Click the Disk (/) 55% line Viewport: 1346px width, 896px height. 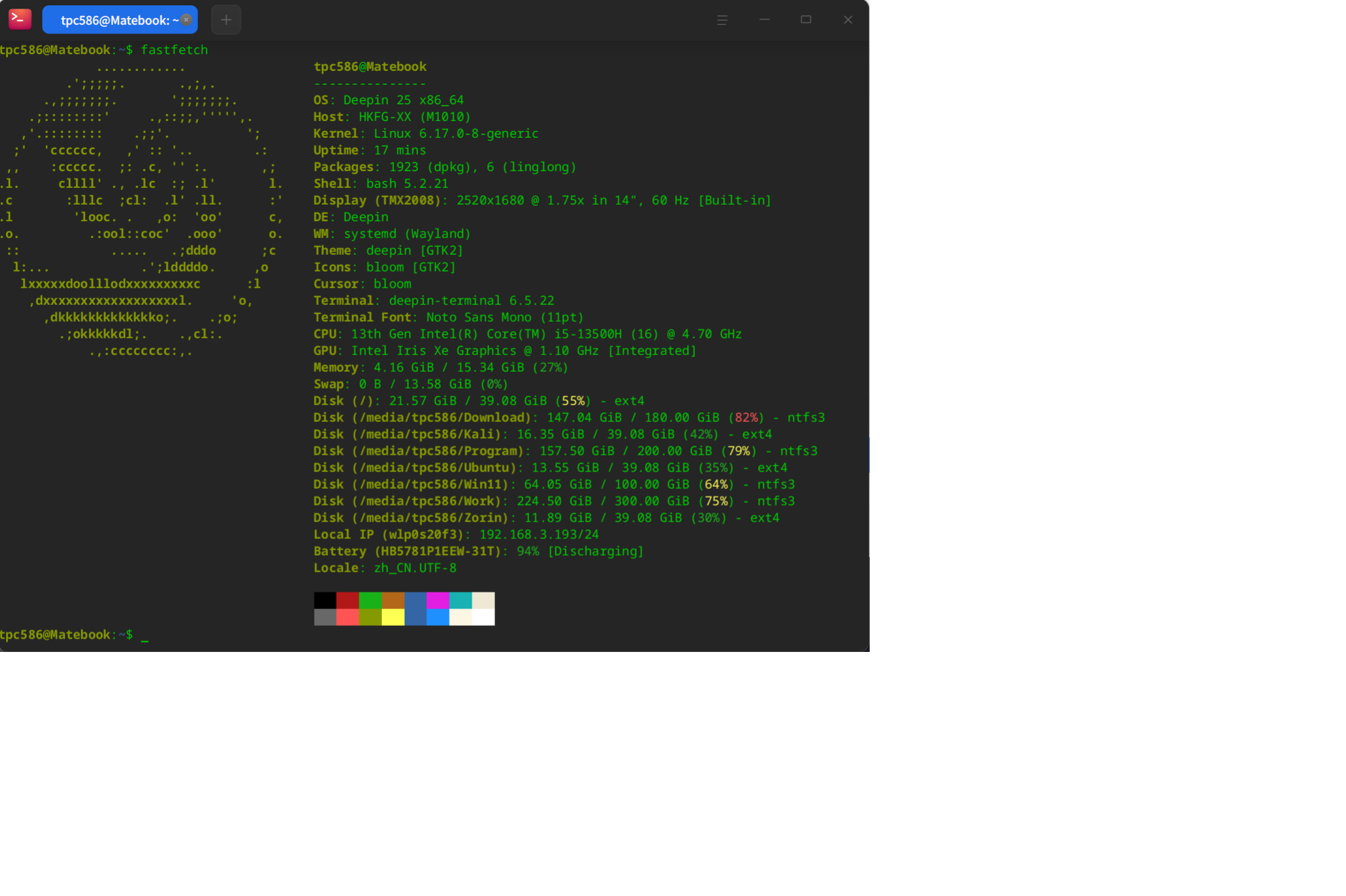tap(479, 401)
